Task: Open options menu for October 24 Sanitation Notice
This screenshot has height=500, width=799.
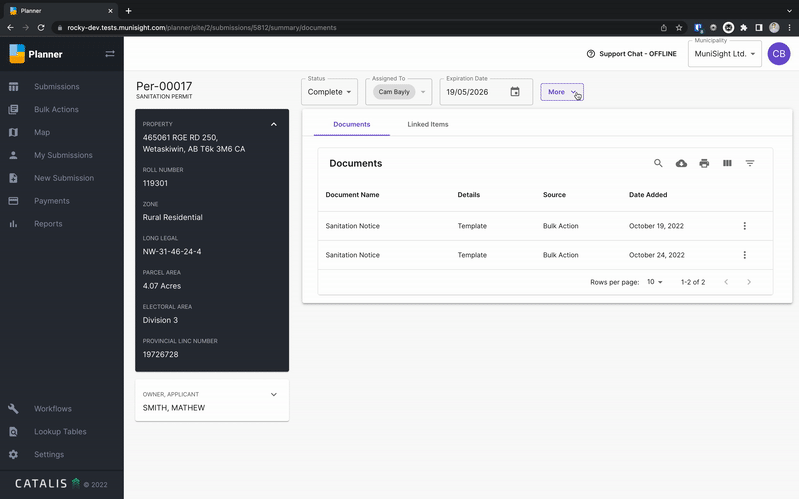Action: pyautogui.click(x=745, y=255)
